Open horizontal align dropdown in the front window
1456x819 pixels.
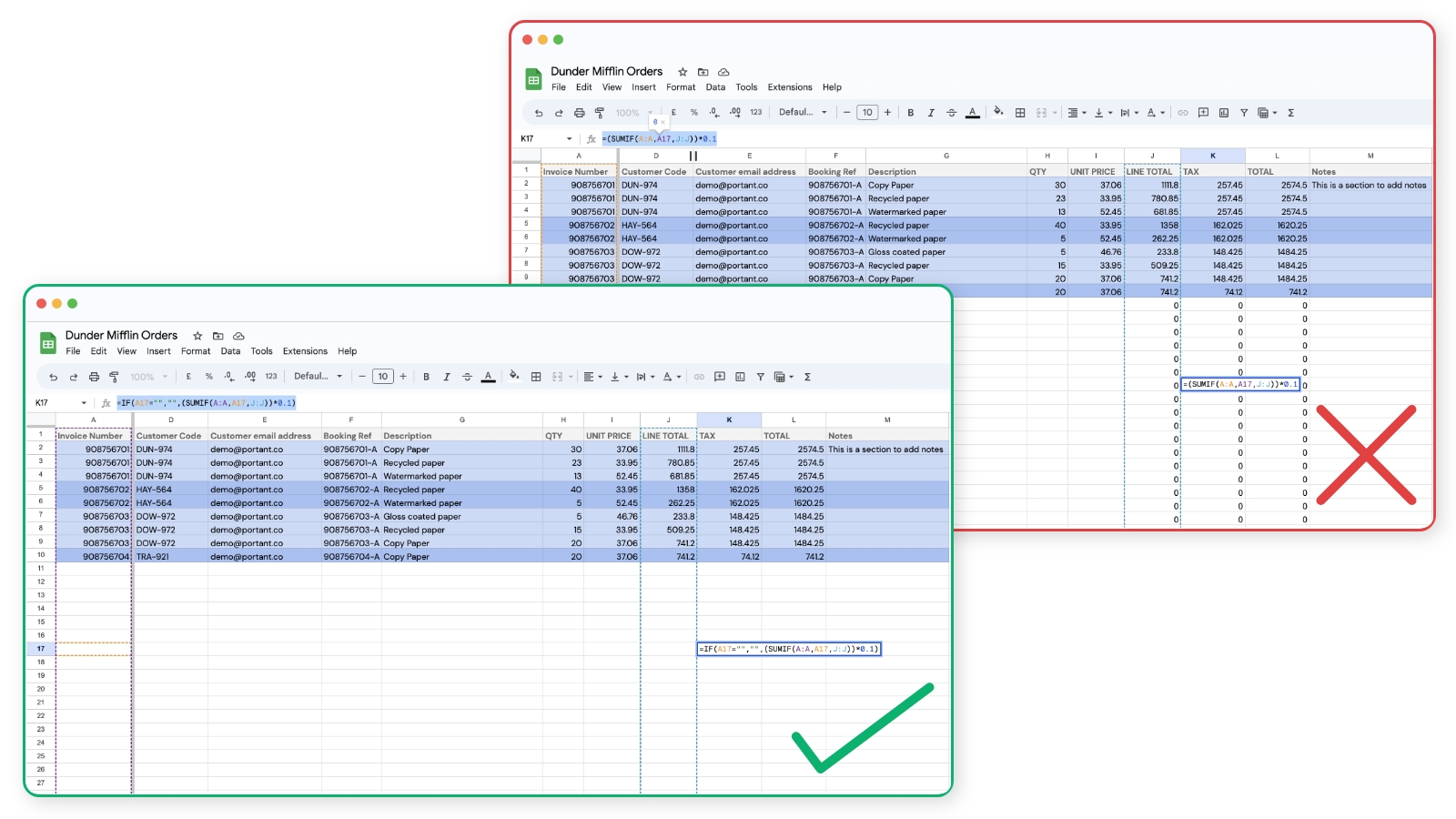click(x=591, y=377)
